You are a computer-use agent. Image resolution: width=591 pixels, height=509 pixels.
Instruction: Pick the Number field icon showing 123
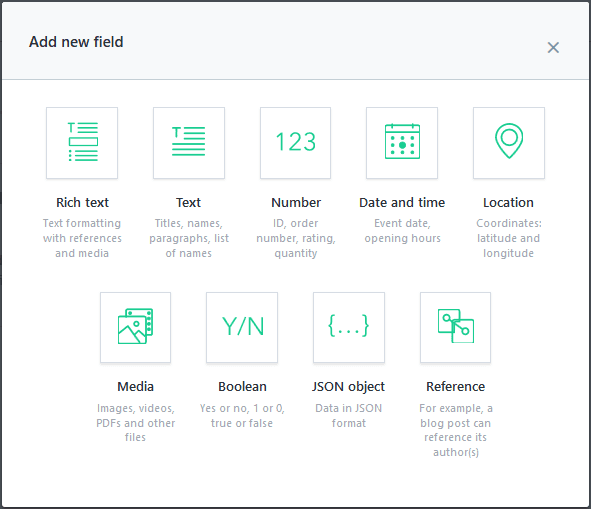[296, 143]
